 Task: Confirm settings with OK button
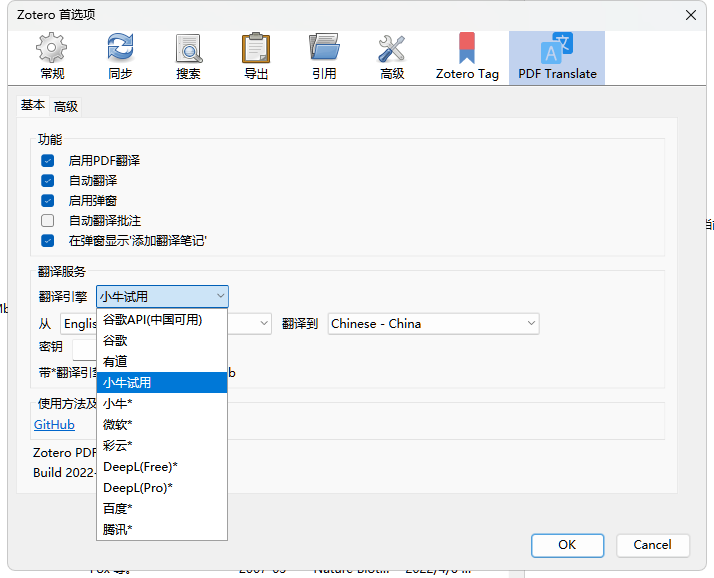[x=567, y=545]
